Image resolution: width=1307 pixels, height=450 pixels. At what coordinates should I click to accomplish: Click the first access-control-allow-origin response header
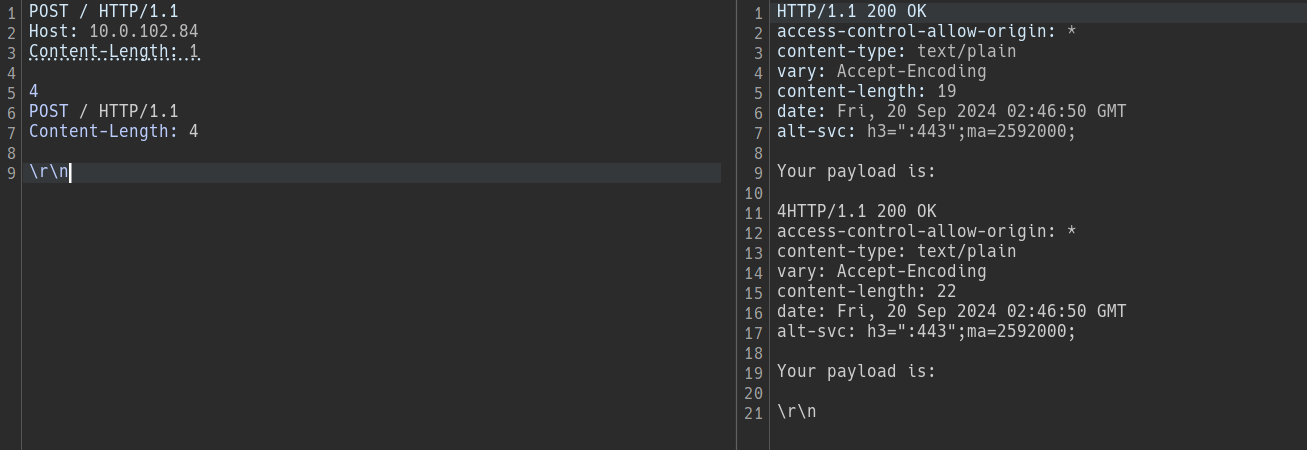coord(927,32)
